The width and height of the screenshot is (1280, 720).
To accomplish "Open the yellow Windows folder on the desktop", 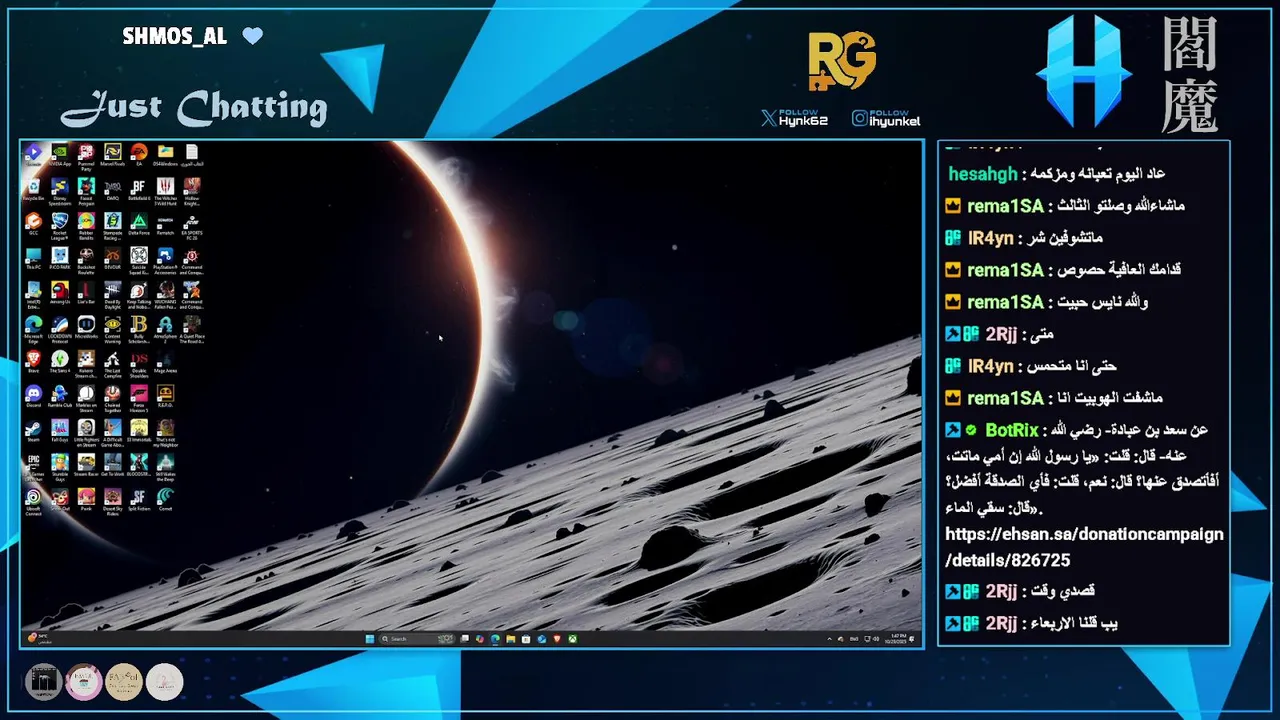I will (x=165, y=155).
